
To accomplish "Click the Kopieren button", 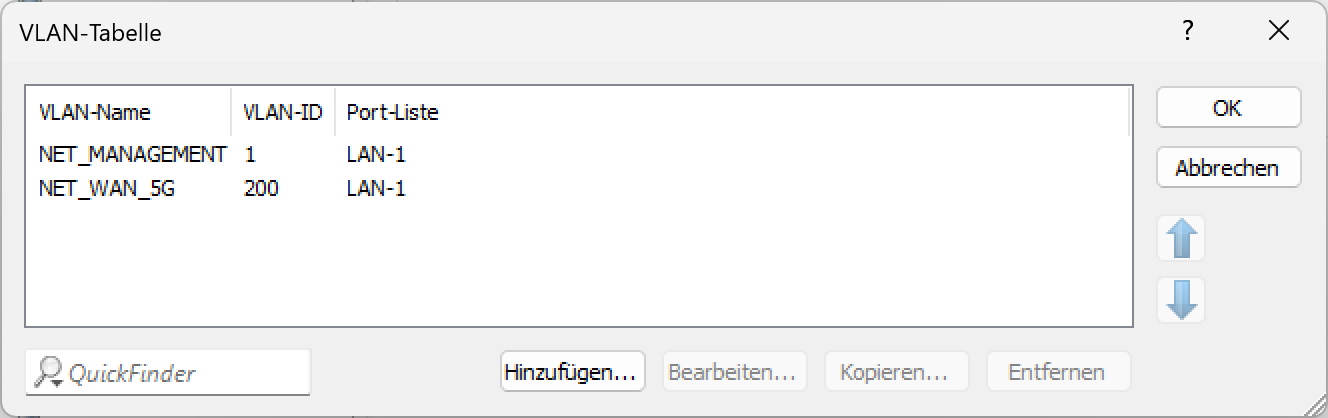I will pyautogui.click(x=895, y=373).
